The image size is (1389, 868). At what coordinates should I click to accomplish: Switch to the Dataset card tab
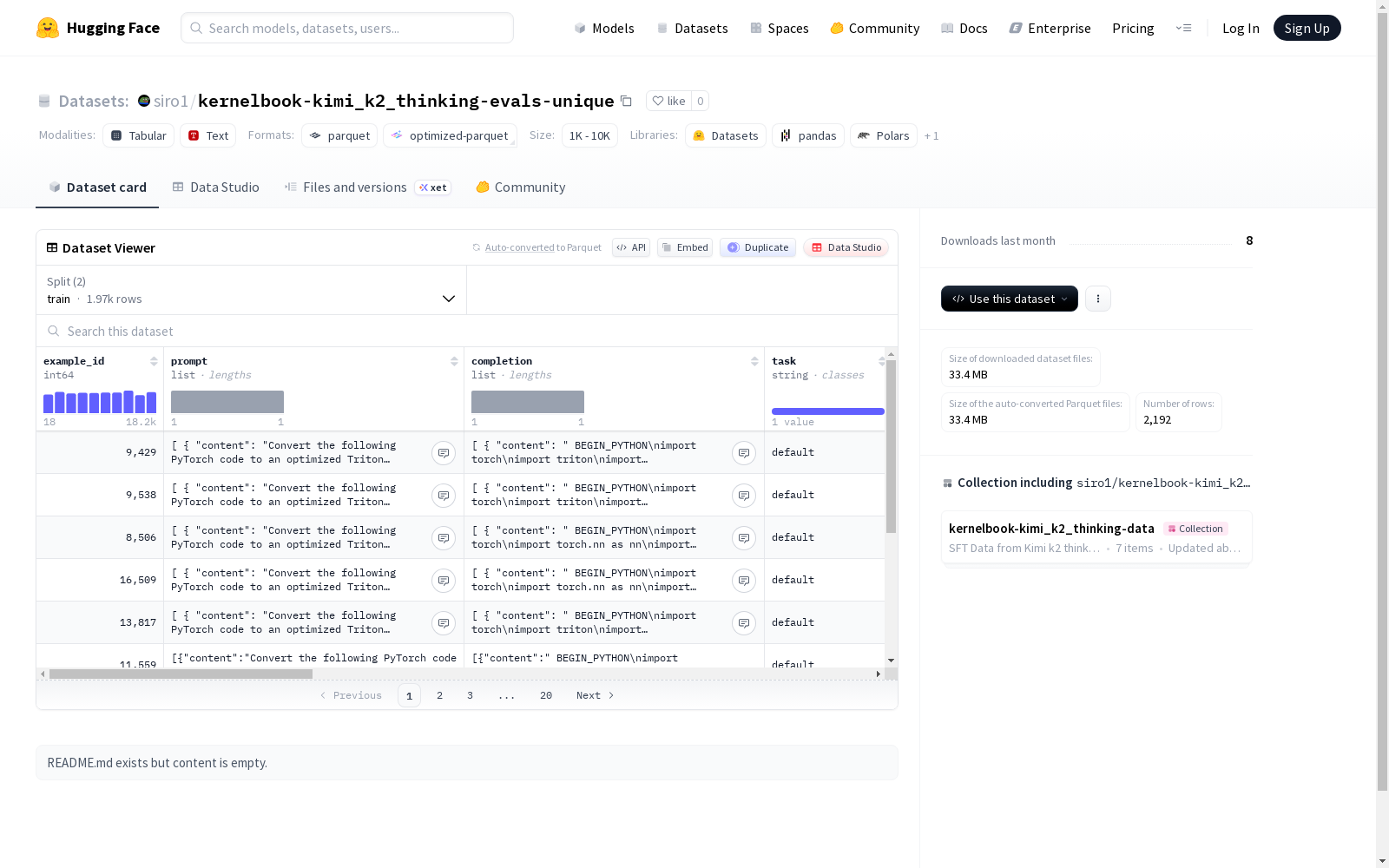pyautogui.click(x=97, y=187)
